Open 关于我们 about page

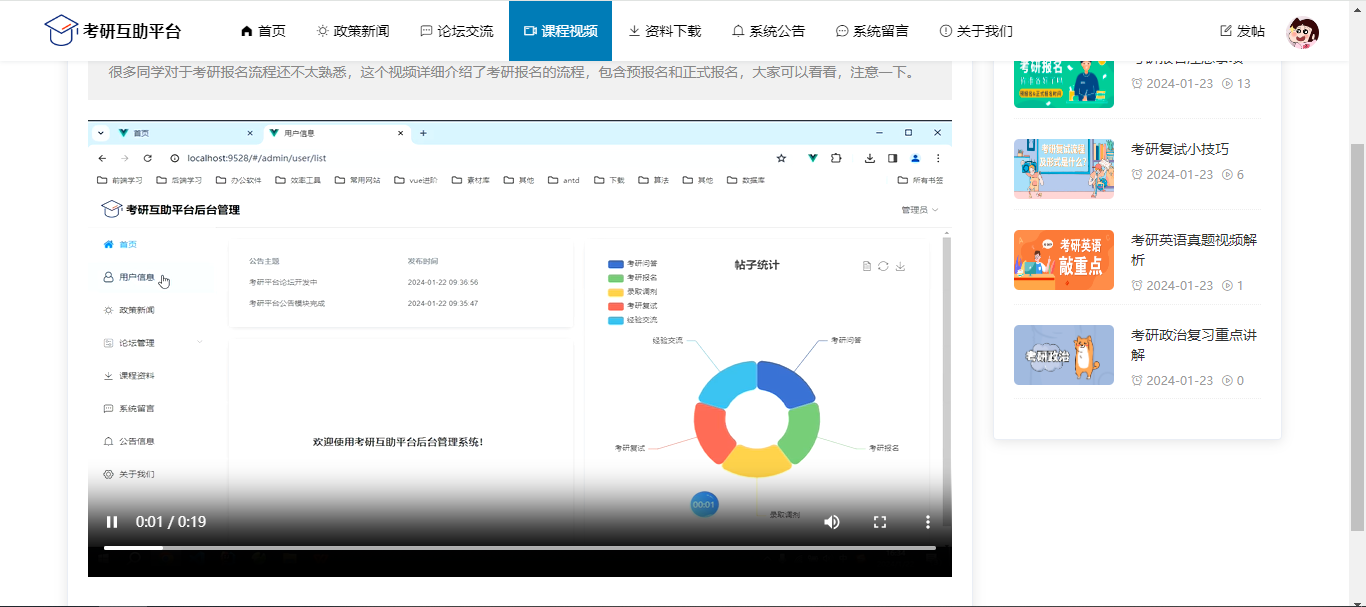click(x=976, y=31)
